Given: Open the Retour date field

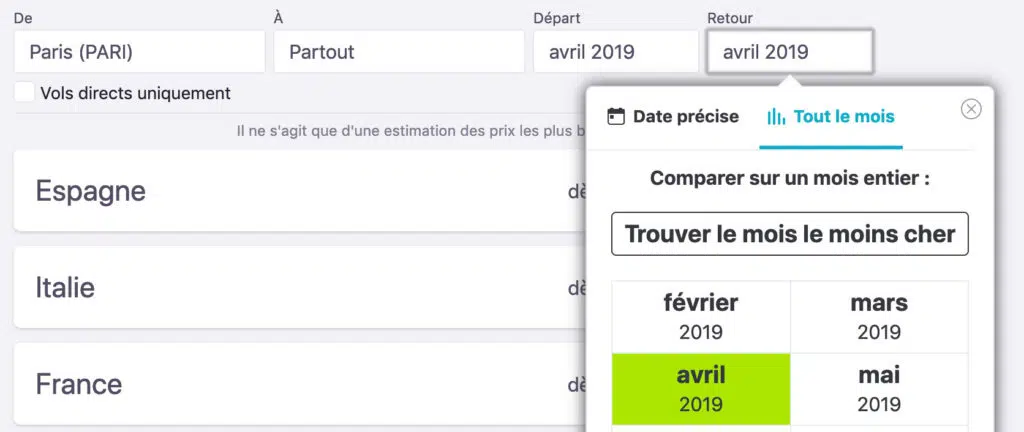Looking at the screenshot, I should (x=790, y=52).
